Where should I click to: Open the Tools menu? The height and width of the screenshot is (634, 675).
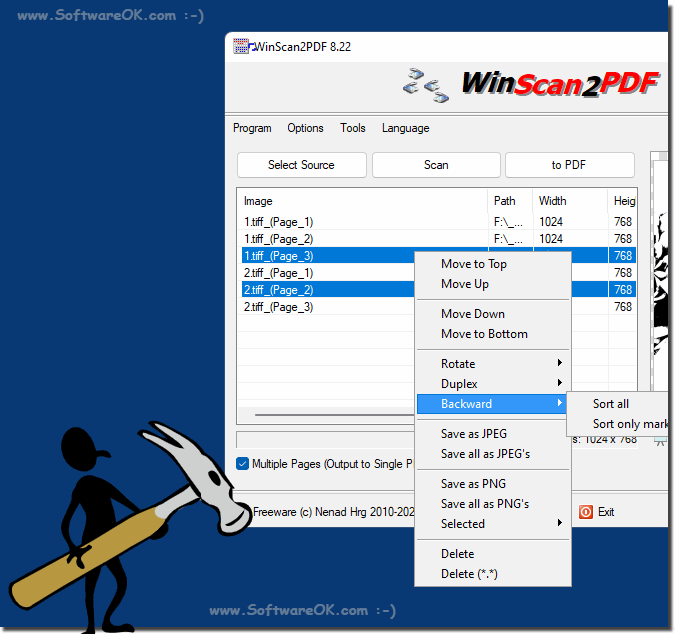click(353, 128)
